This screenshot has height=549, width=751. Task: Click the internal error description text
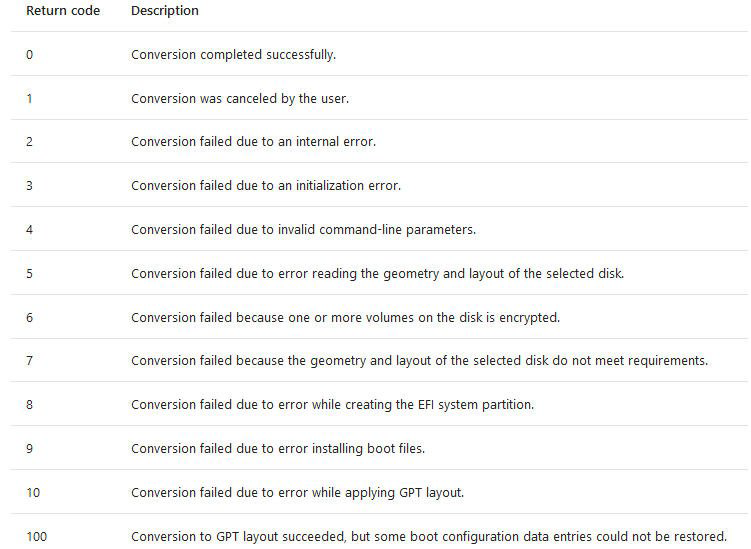pos(253,142)
